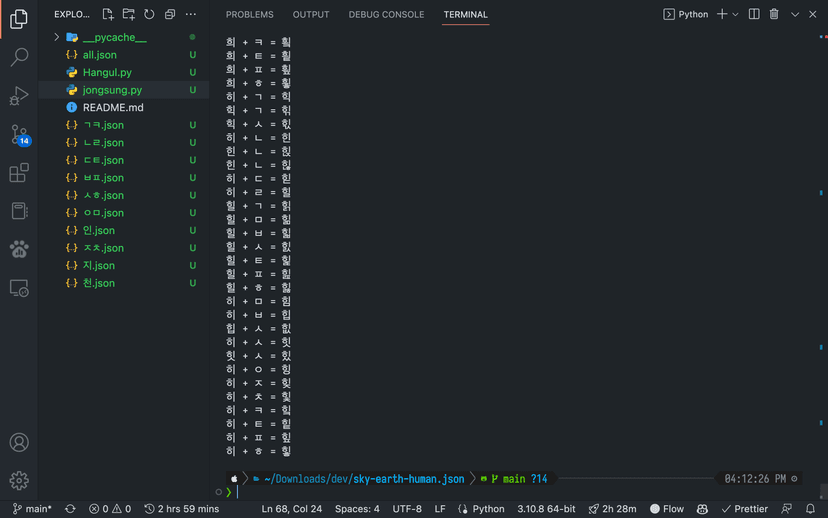Image resolution: width=828 pixels, height=518 pixels.
Task: Open the new terminal launch profile dropdown
Action: pos(736,15)
